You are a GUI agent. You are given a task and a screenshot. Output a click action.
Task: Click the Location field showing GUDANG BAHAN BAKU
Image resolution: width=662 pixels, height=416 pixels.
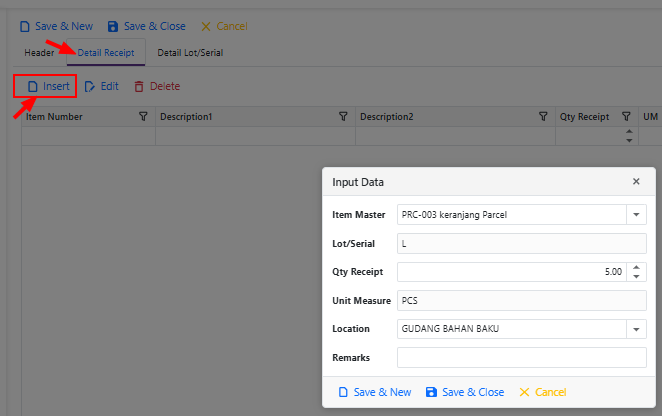click(x=512, y=329)
